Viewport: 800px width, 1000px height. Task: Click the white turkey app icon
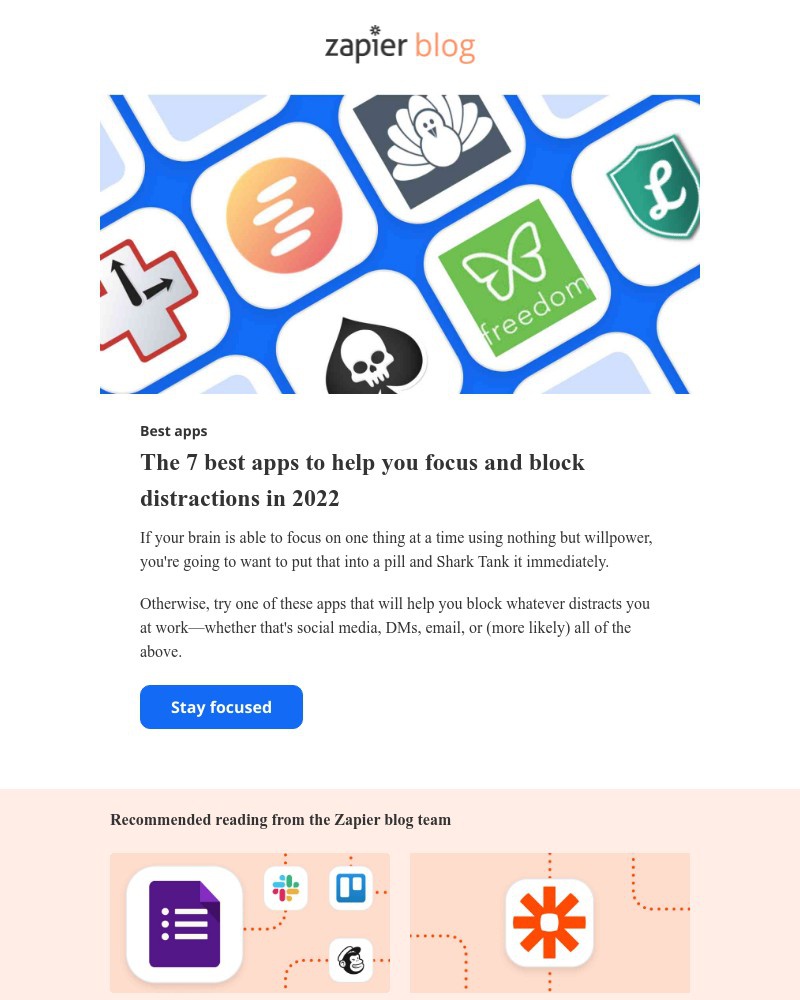431,148
